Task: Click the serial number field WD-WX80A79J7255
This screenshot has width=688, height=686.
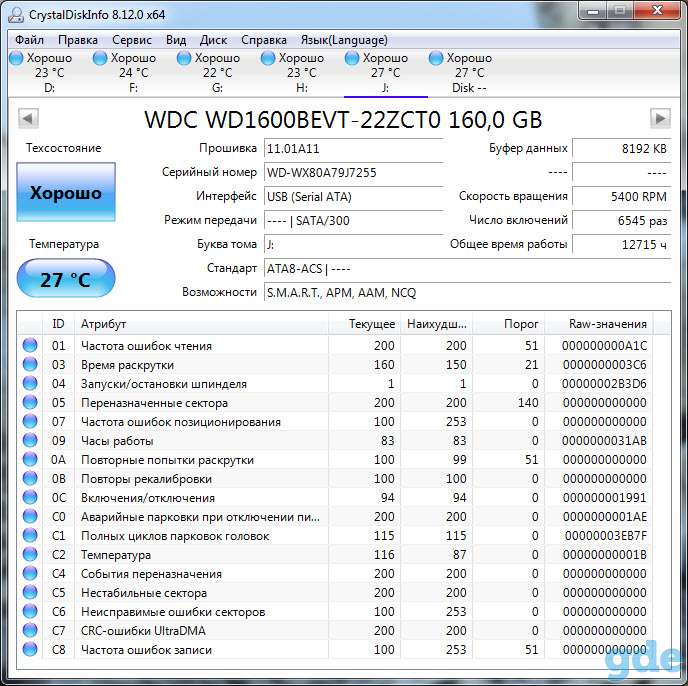Action: point(353,172)
